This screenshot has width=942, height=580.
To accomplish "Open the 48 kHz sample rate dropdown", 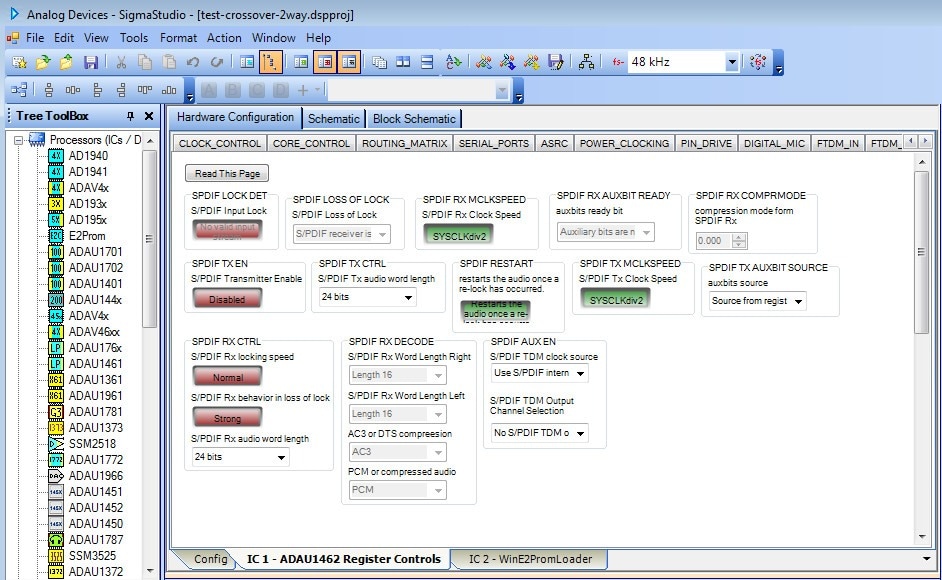I will (x=732, y=62).
